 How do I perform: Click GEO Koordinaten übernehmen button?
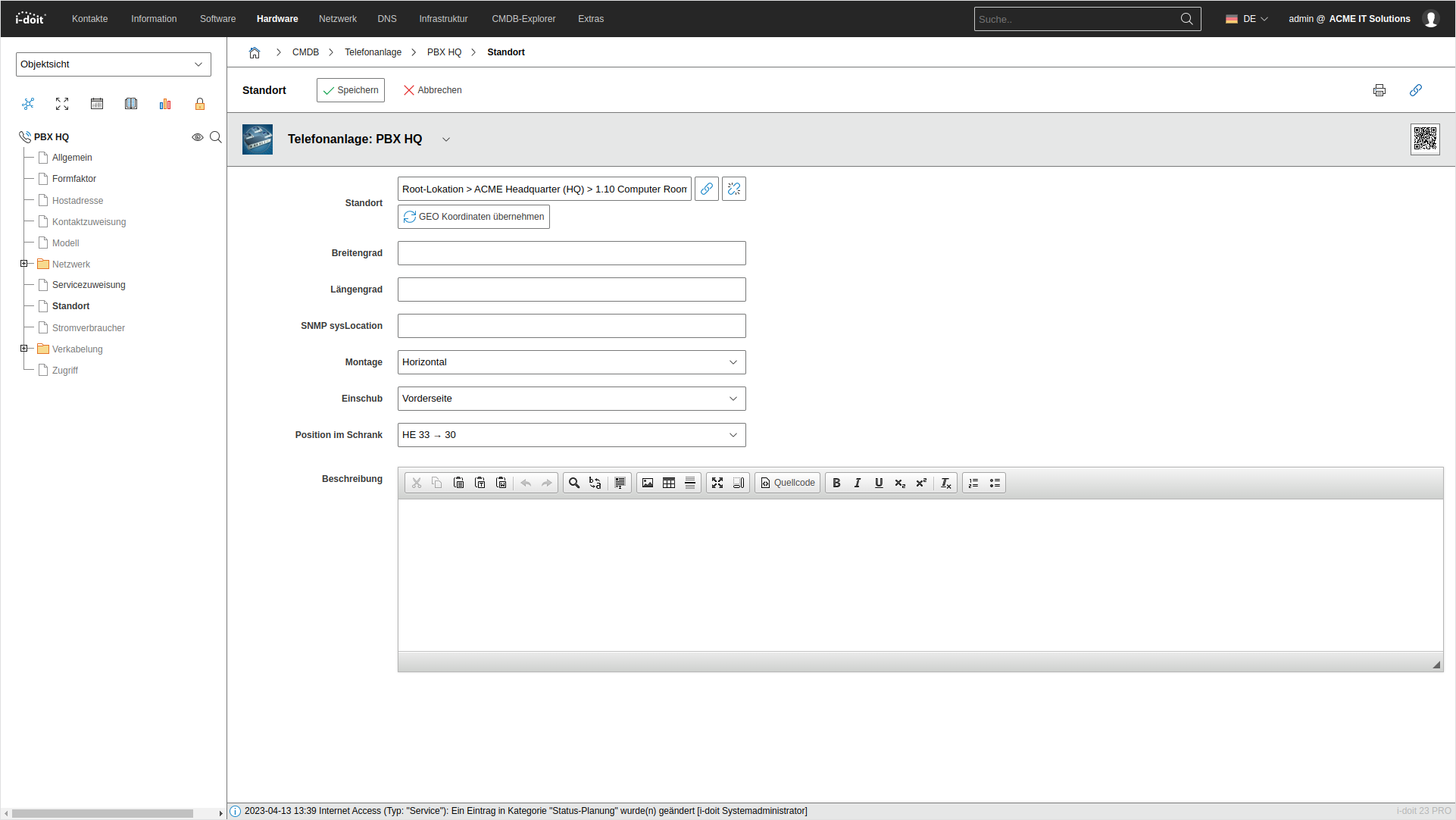[x=473, y=217]
